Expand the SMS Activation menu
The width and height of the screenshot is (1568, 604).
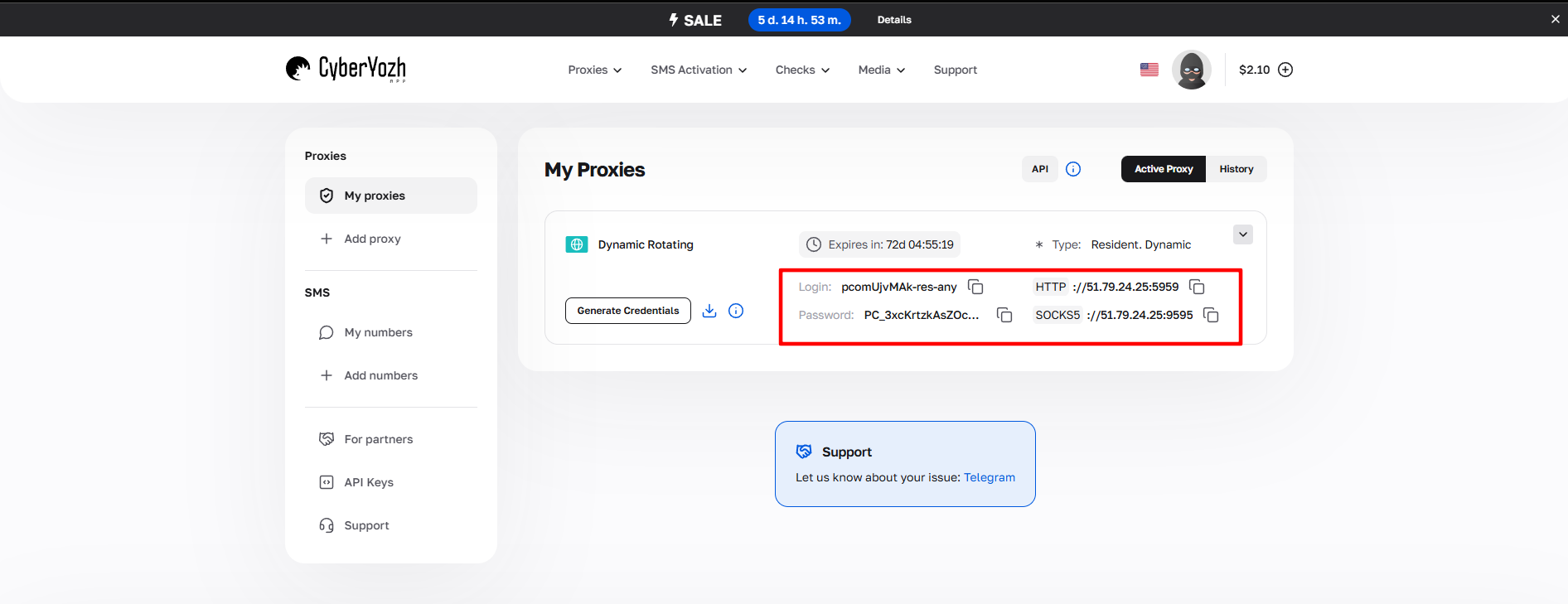698,70
